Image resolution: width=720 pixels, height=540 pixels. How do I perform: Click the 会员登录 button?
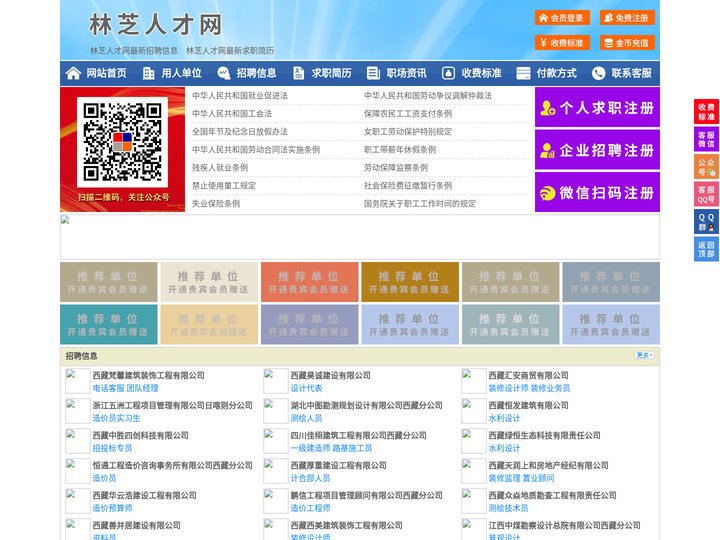click(x=562, y=18)
